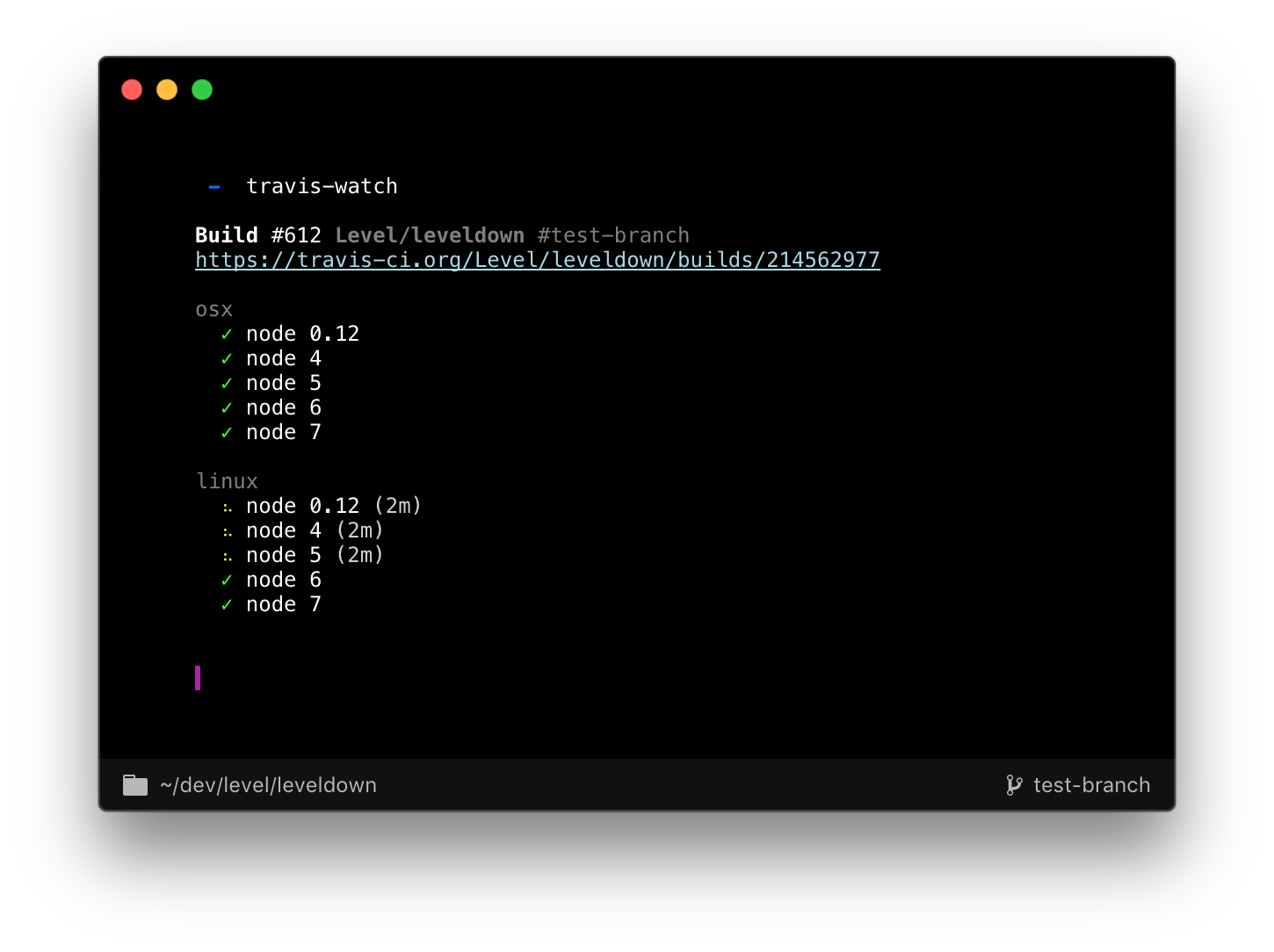The height and width of the screenshot is (952, 1274).
Task: Click the yellow spinner for linux node 5
Action: point(228,557)
